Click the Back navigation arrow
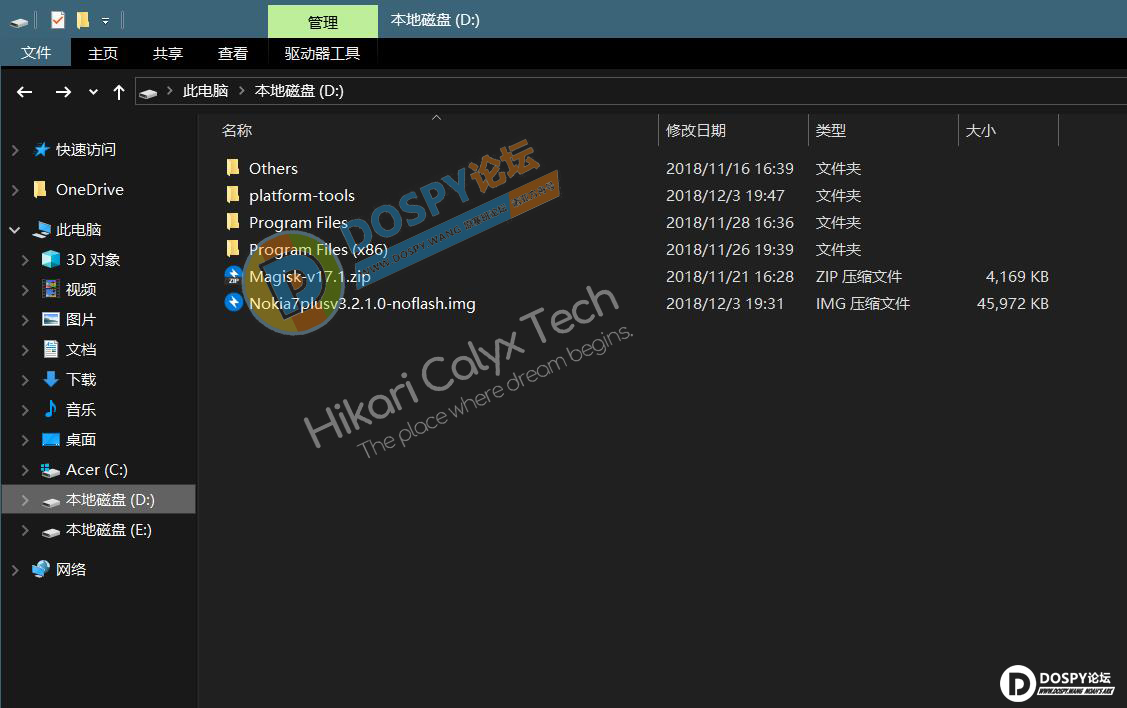The height and width of the screenshot is (708, 1127). pyautogui.click(x=25, y=91)
